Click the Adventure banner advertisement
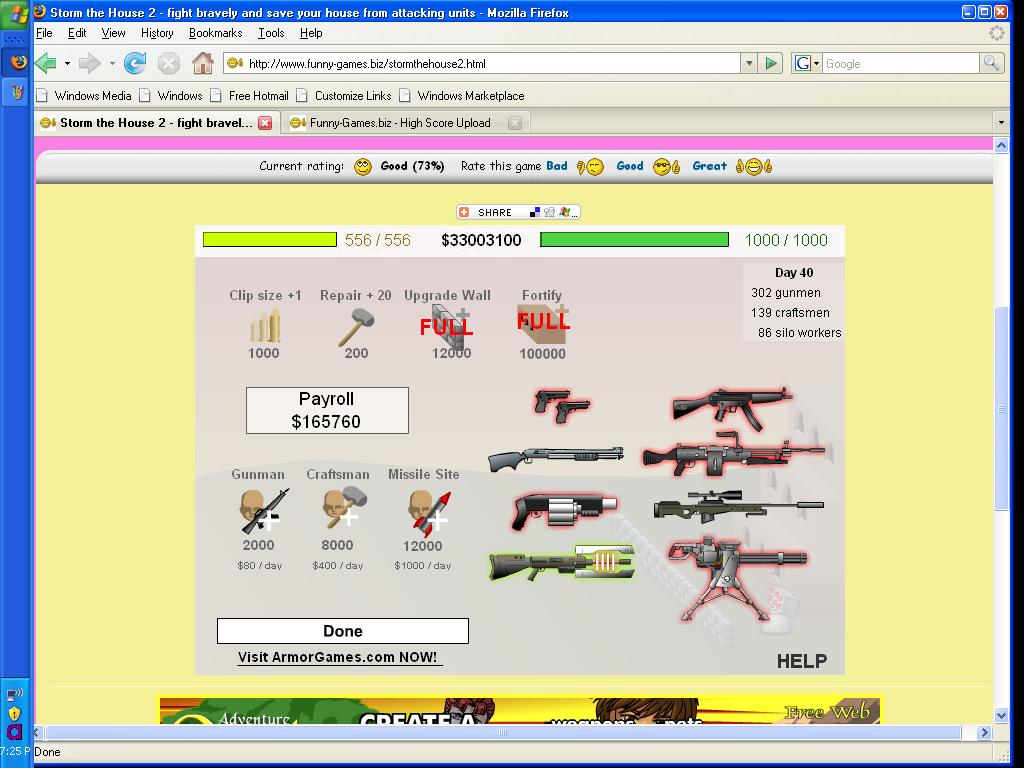Image resolution: width=1024 pixels, height=768 pixels. click(x=520, y=710)
